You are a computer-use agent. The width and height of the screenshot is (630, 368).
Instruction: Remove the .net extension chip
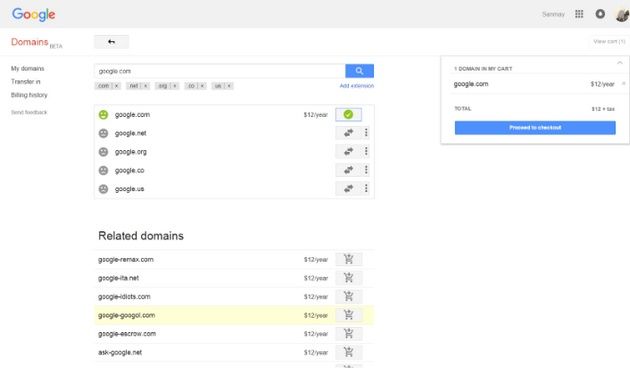click(x=145, y=86)
